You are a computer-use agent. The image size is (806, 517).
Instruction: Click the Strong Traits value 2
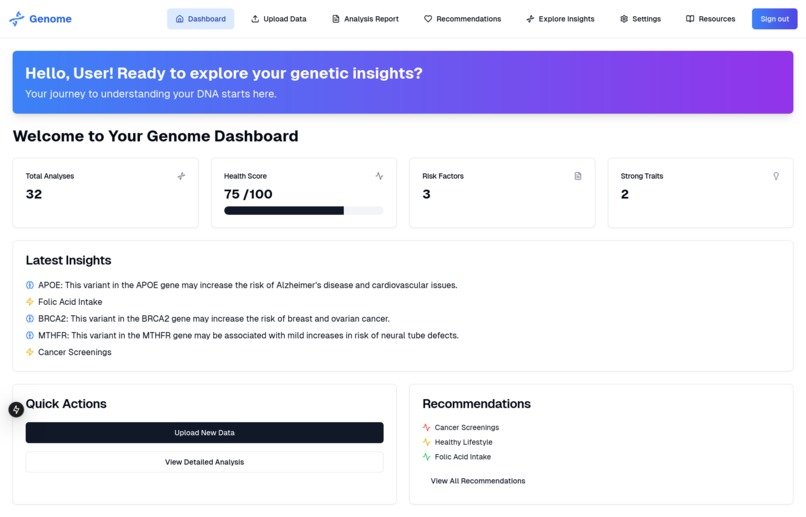(625, 194)
